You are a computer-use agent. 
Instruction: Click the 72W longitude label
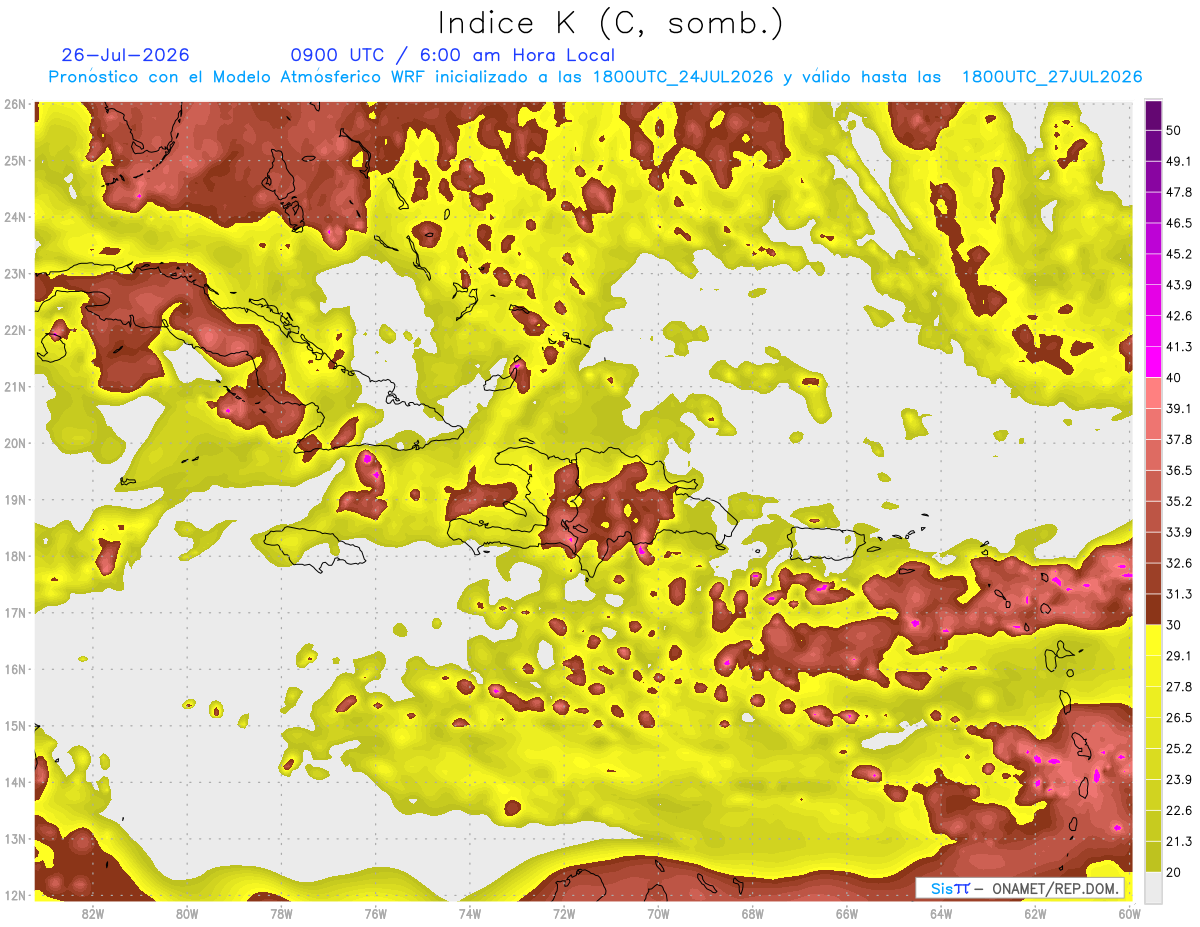click(x=564, y=914)
